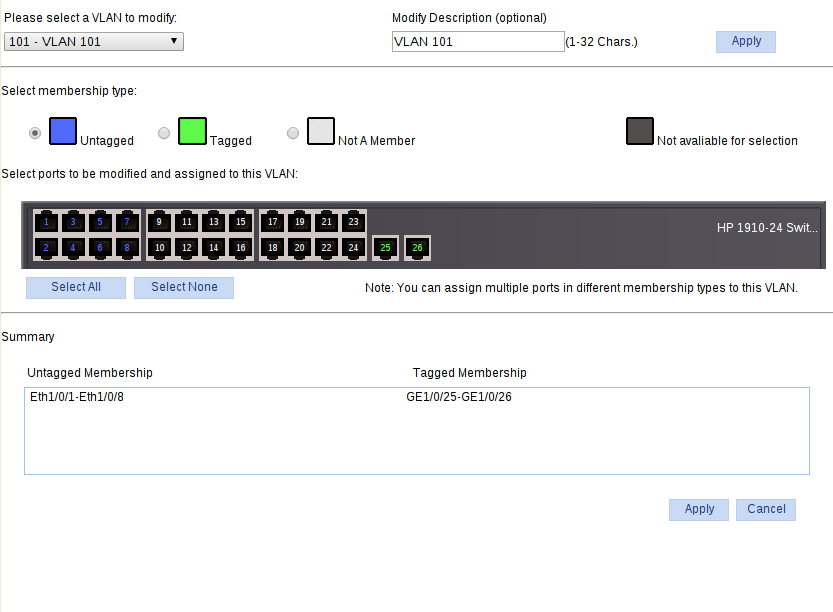Pick port 7 on the switch panel
This screenshot has height=612, width=833.
pyautogui.click(x=127, y=222)
